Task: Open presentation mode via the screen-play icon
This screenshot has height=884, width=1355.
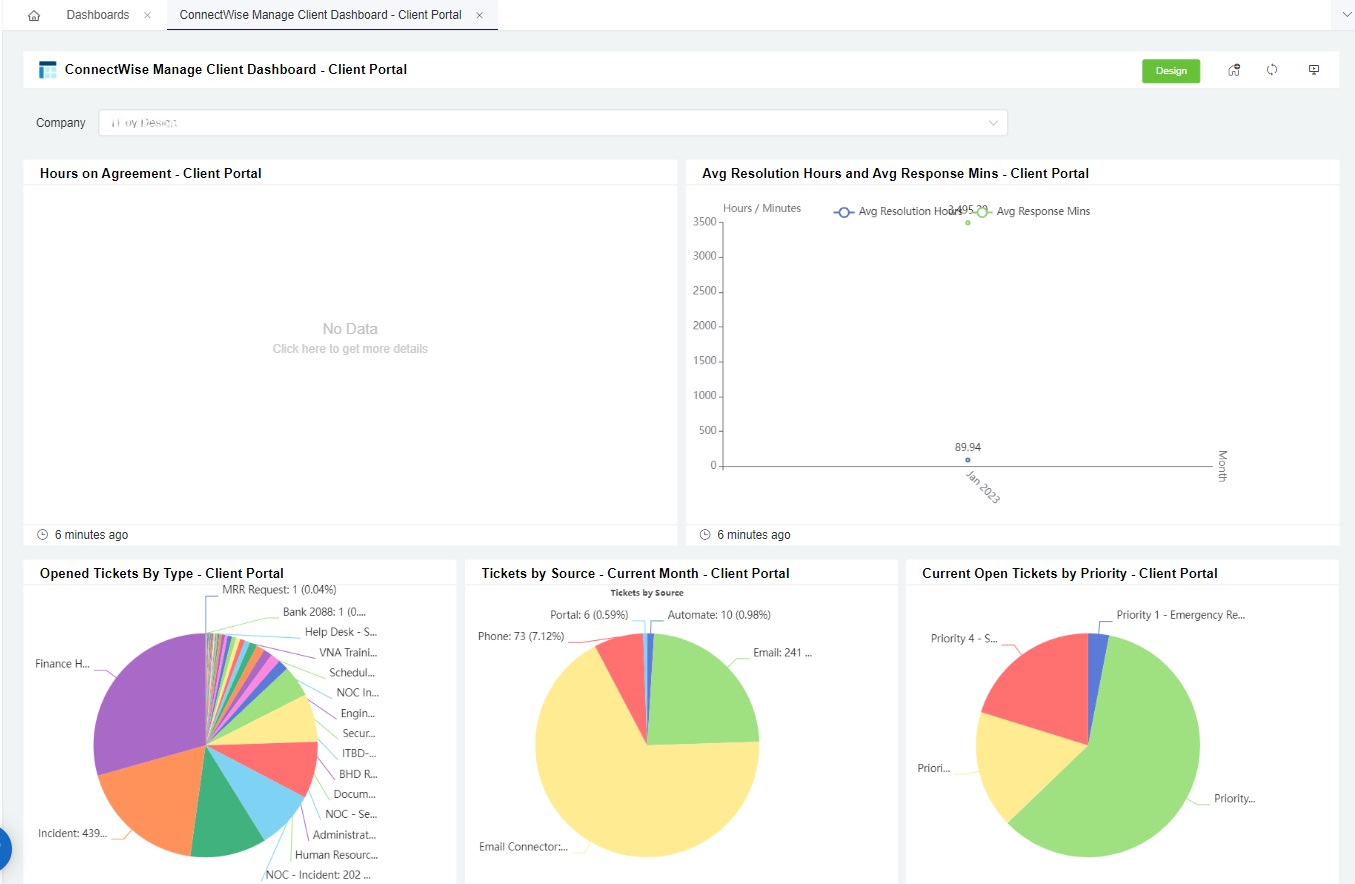Action: (1313, 70)
